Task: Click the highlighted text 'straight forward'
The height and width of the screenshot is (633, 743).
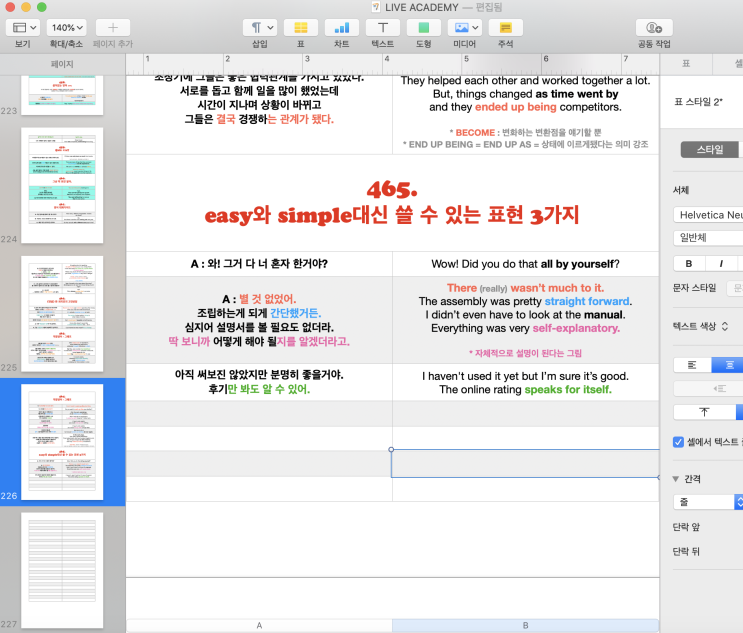Action: (587, 301)
